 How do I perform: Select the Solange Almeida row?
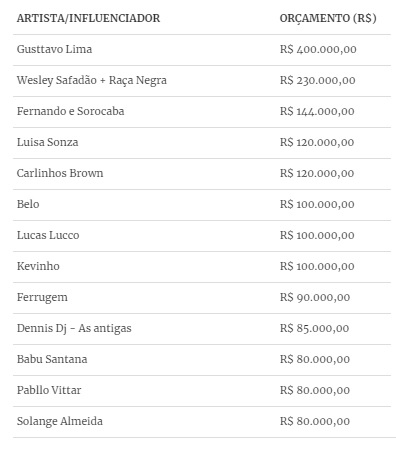(202, 421)
